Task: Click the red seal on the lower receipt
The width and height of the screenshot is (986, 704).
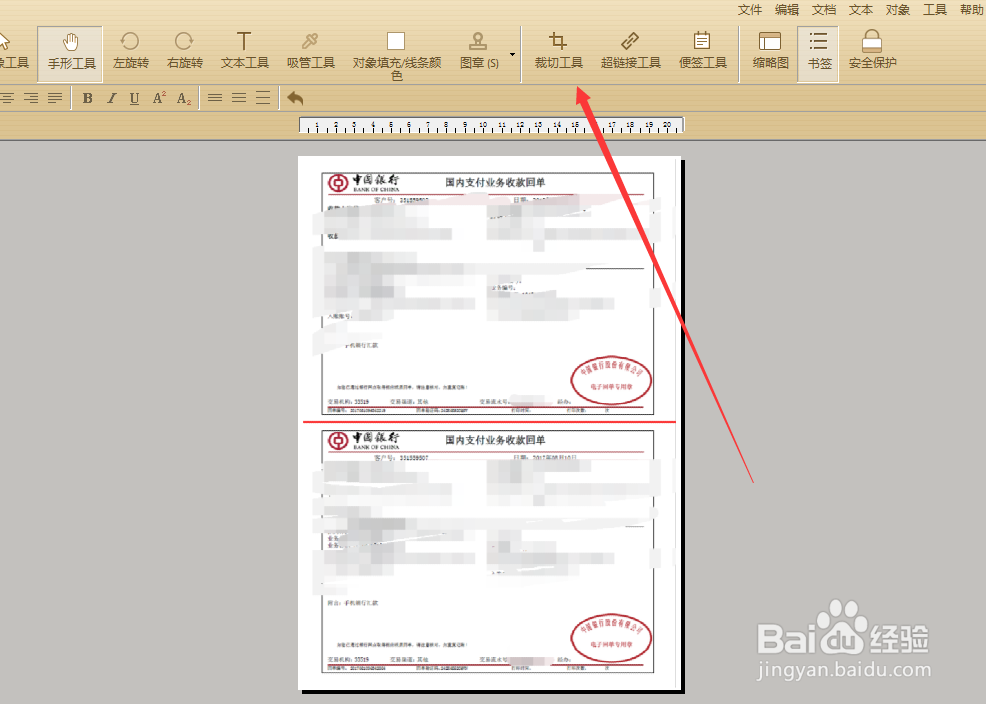Action: click(x=611, y=637)
